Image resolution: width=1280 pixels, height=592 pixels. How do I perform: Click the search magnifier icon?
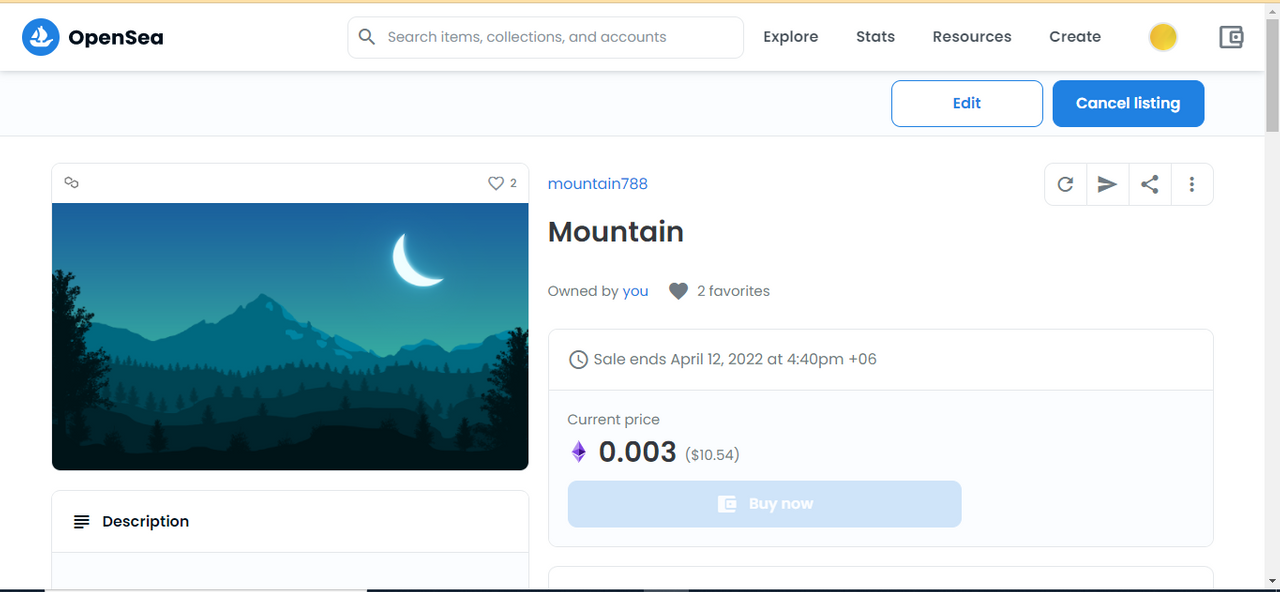[x=367, y=37]
